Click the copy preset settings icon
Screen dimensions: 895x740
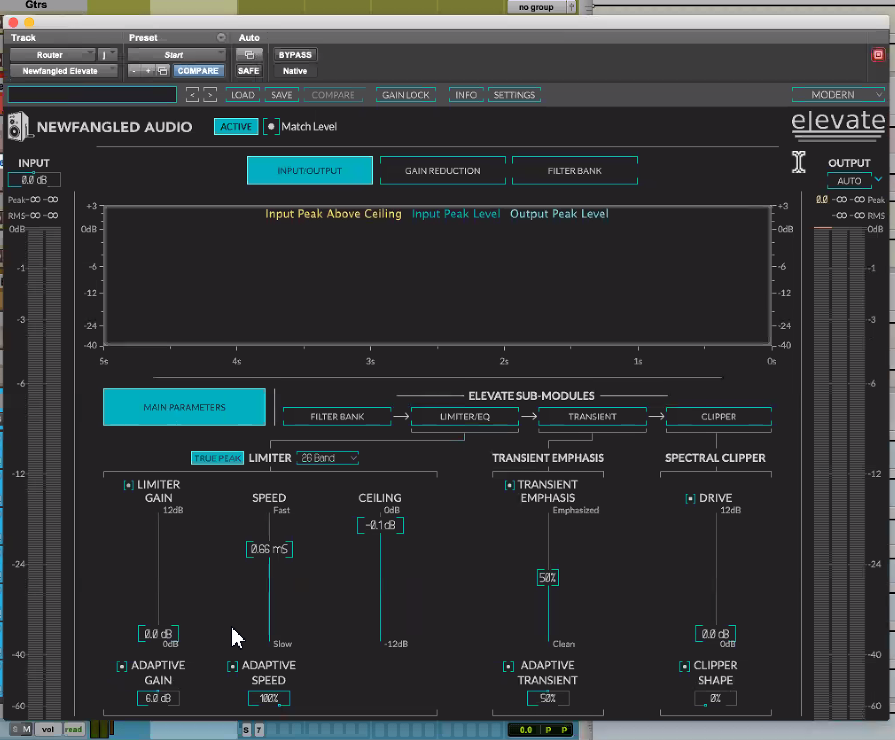click(x=163, y=71)
